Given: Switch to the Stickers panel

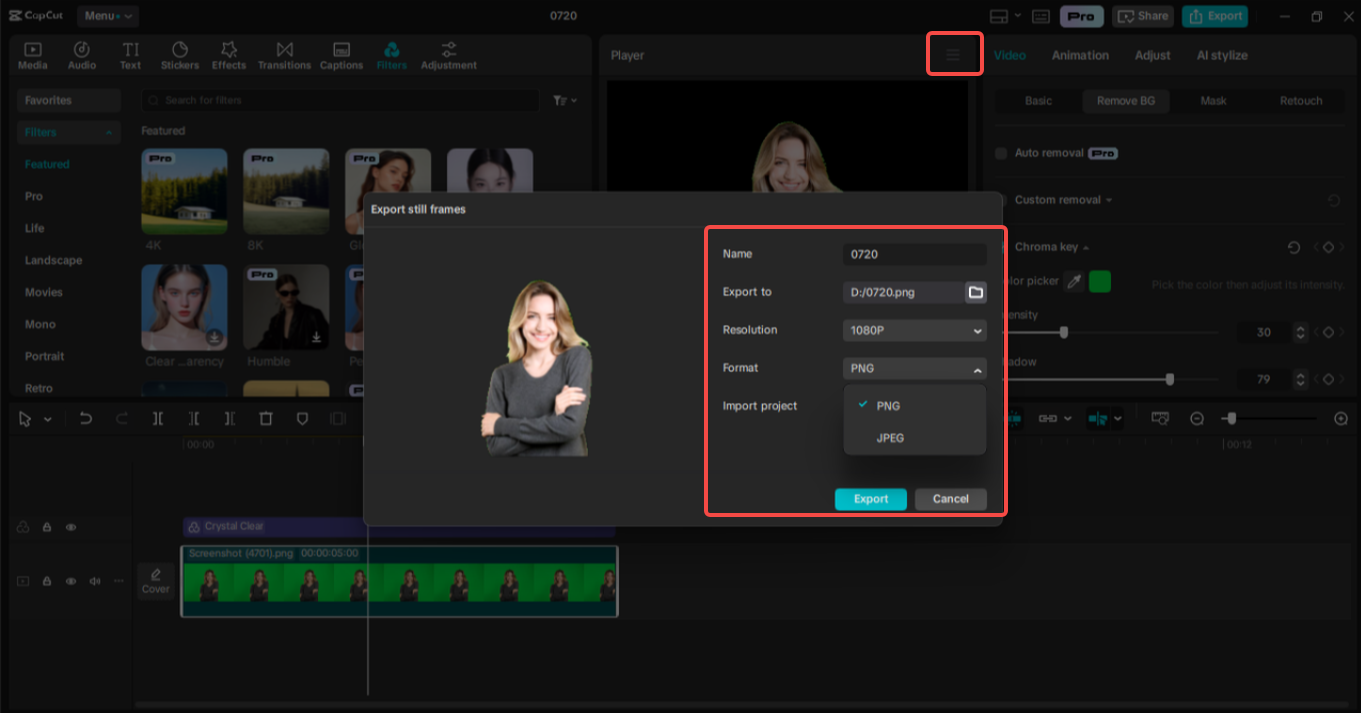Looking at the screenshot, I should tap(180, 54).
